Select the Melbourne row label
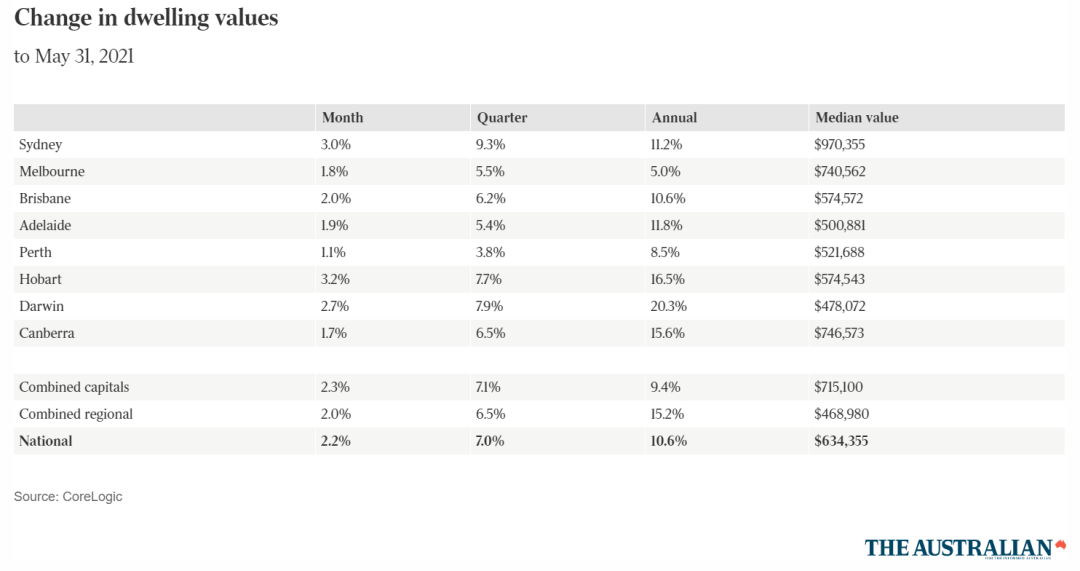 click(51, 172)
